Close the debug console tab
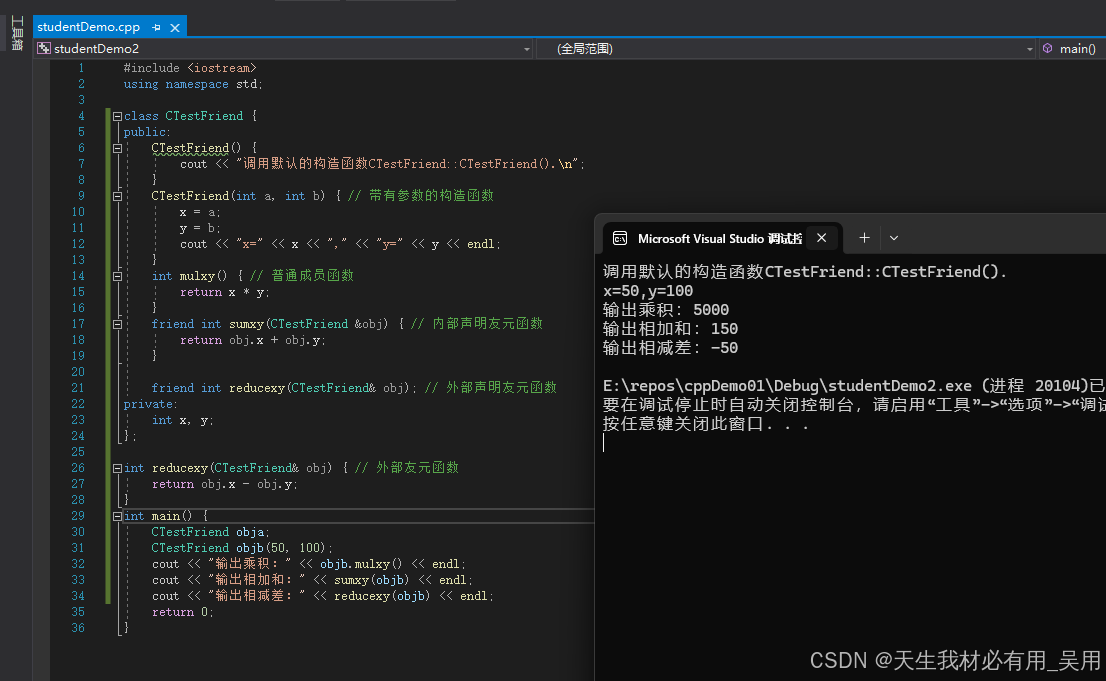 [821, 238]
